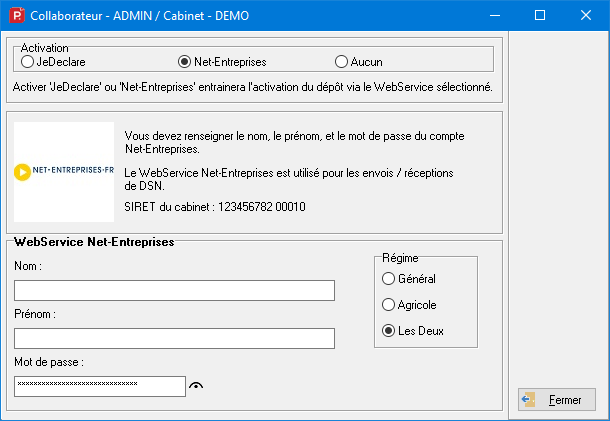Select the Général régime

click(389, 279)
